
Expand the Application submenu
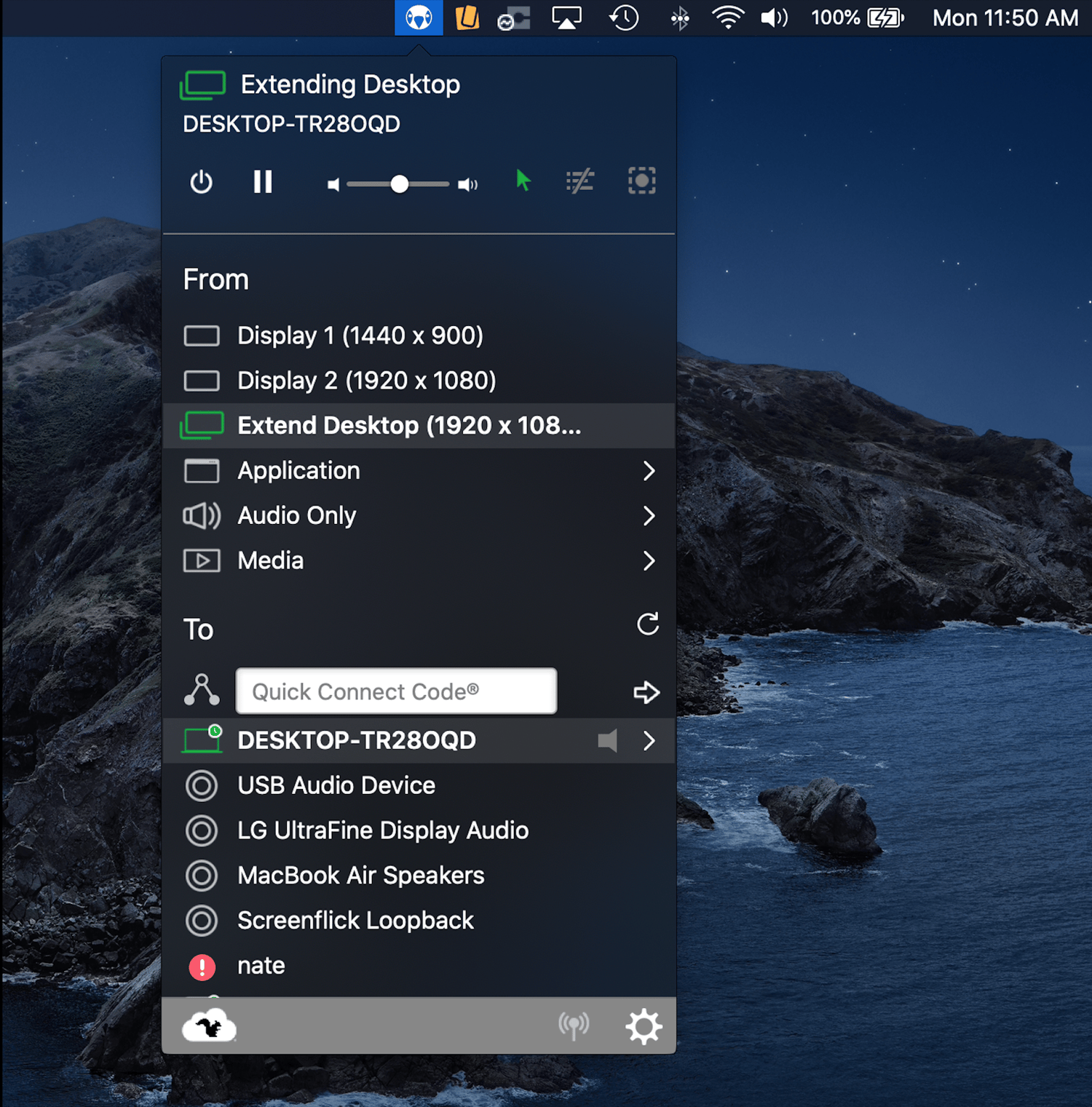(298, 471)
